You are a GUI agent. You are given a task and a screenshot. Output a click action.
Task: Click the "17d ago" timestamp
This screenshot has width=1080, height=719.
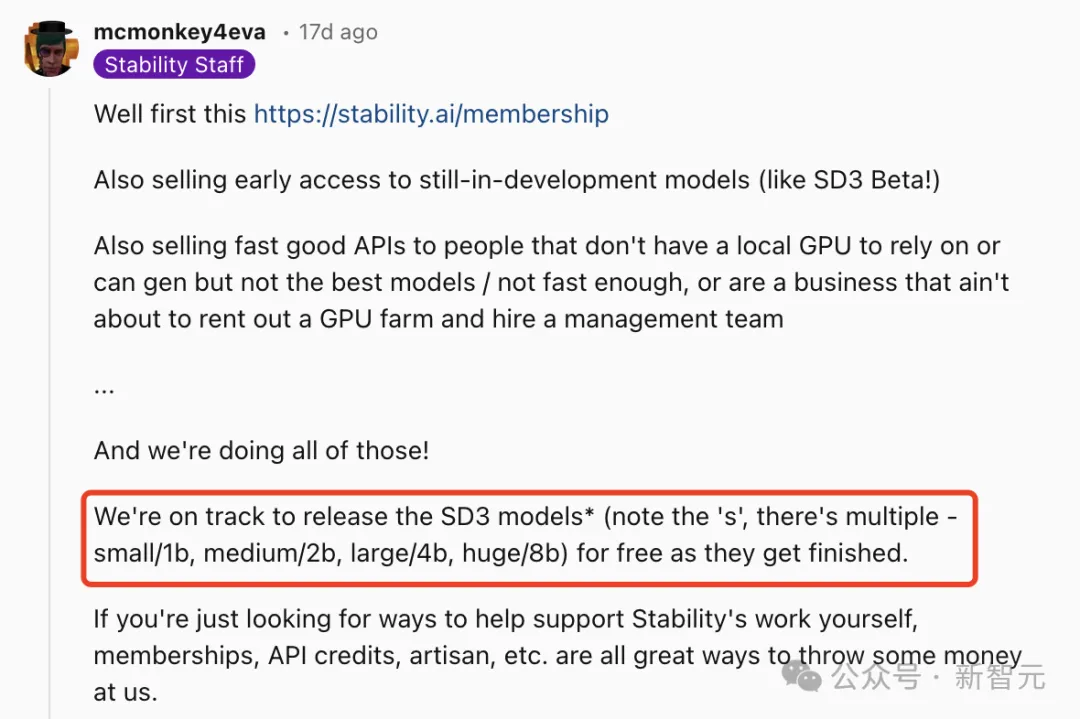click(x=338, y=32)
